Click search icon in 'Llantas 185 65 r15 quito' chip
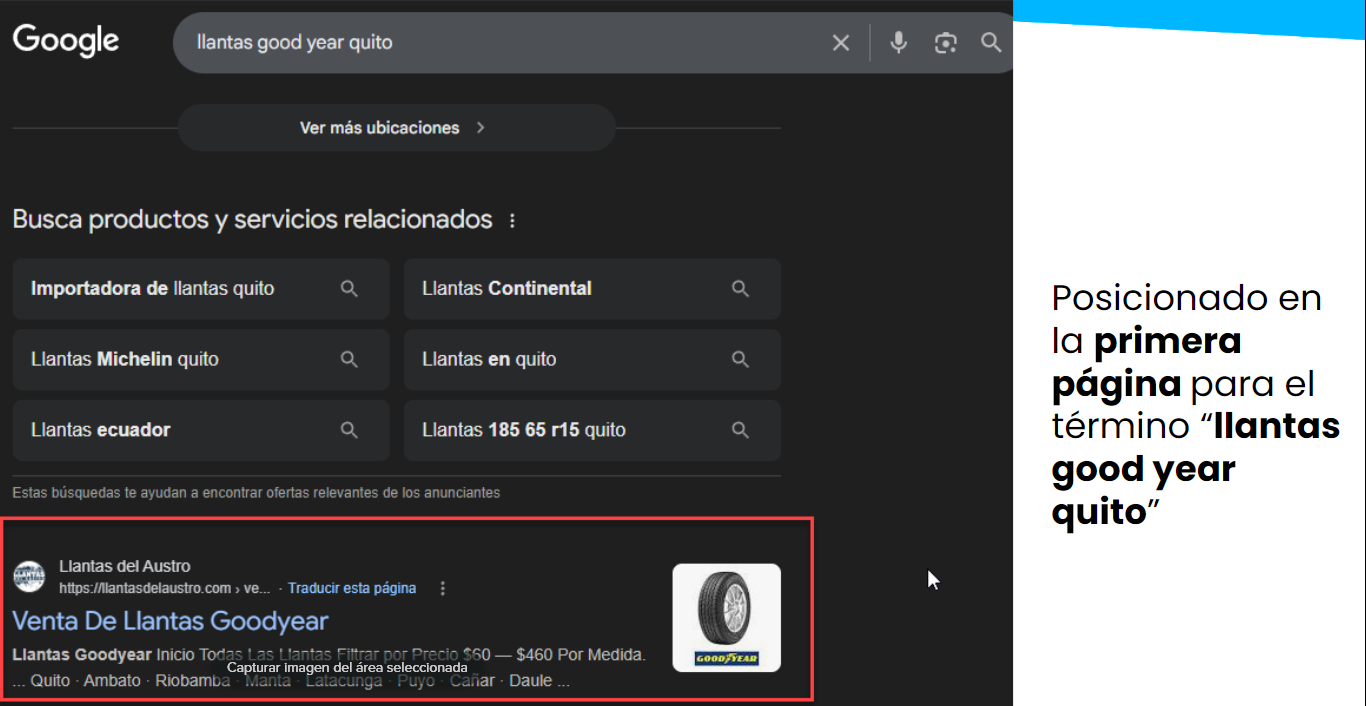This screenshot has width=1366, height=706. click(x=740, y=431)
